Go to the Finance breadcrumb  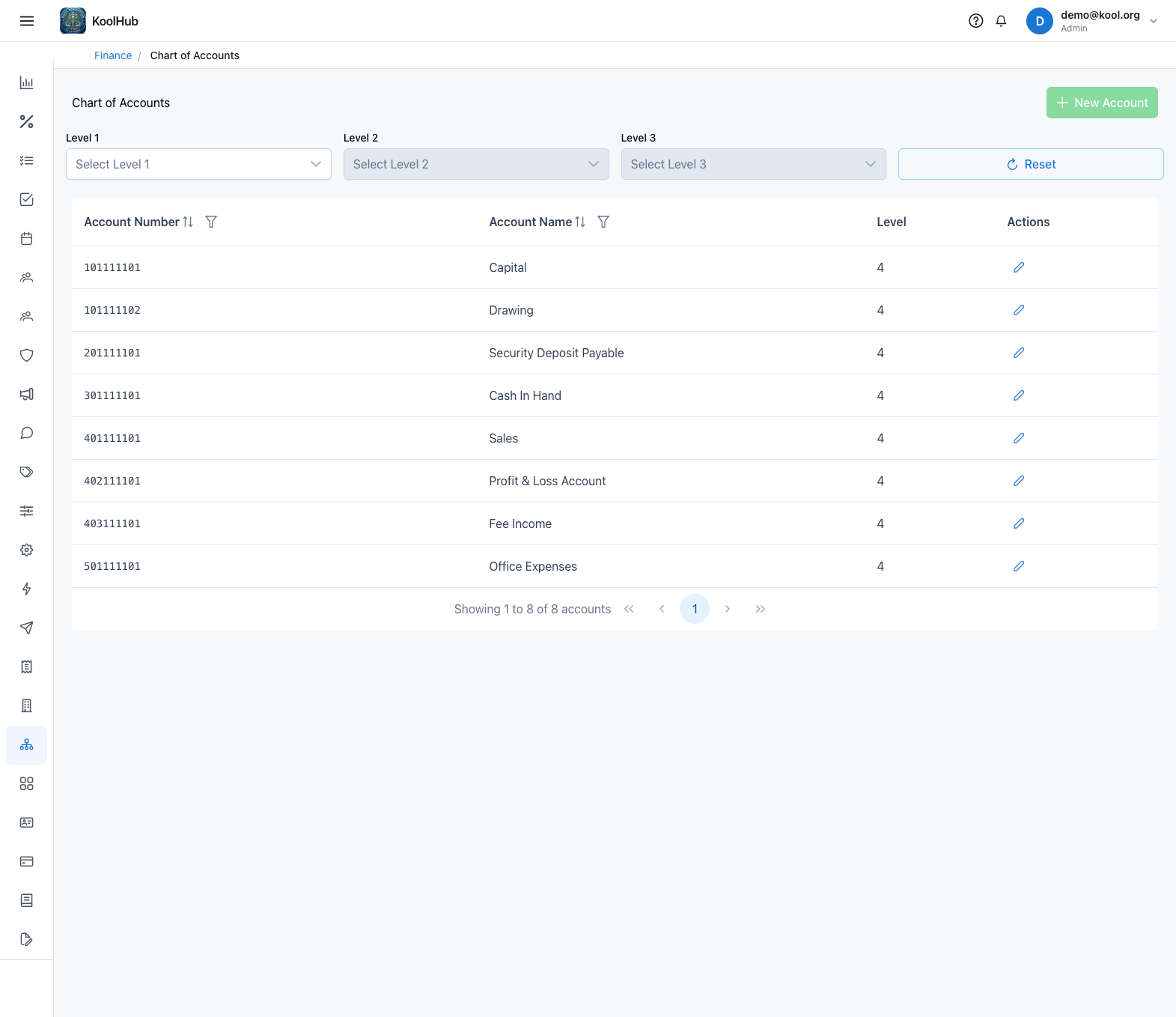pos(113,55)
